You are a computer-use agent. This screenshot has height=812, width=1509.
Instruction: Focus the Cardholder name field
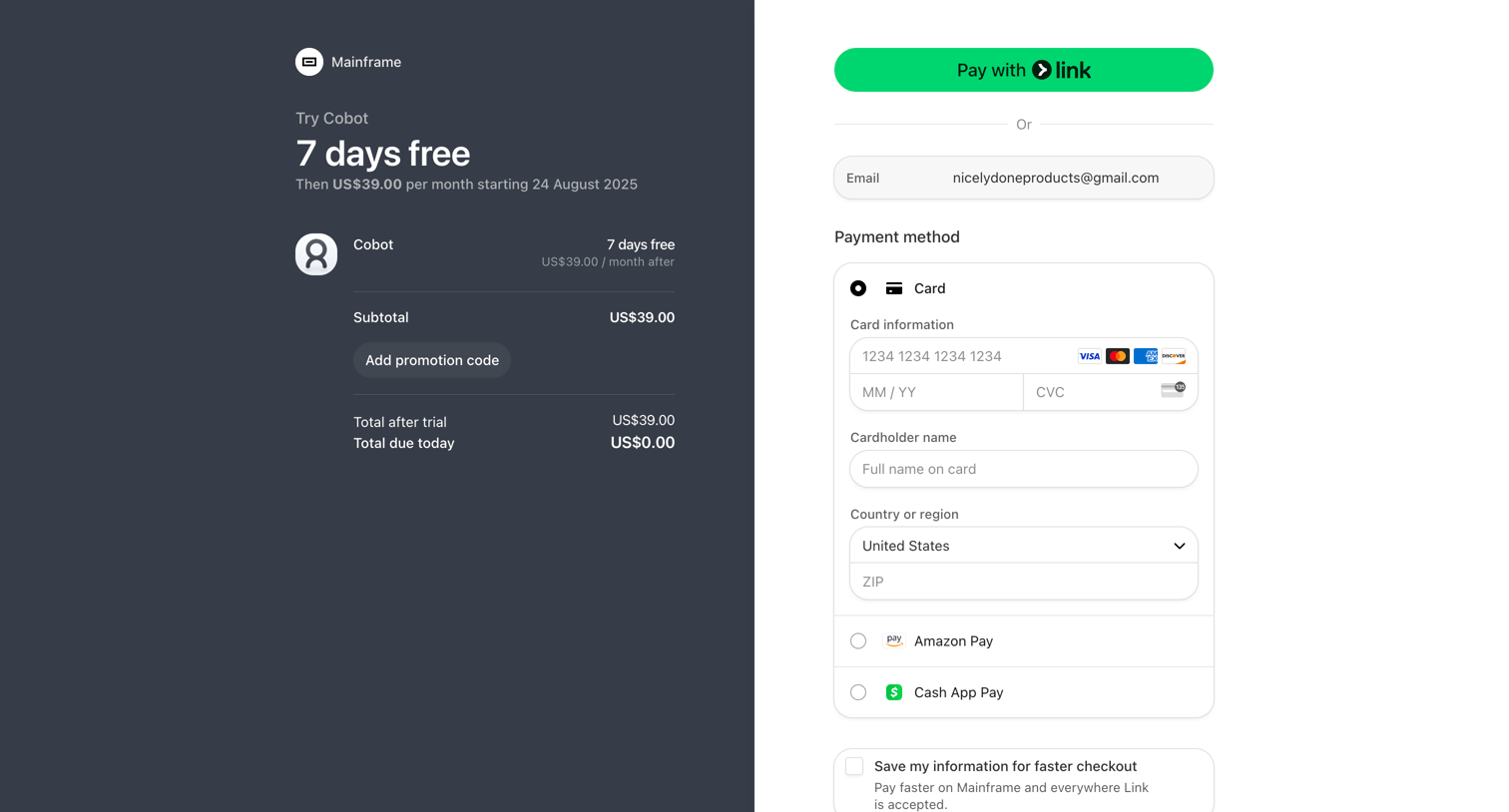click(x=1024, y=469)
